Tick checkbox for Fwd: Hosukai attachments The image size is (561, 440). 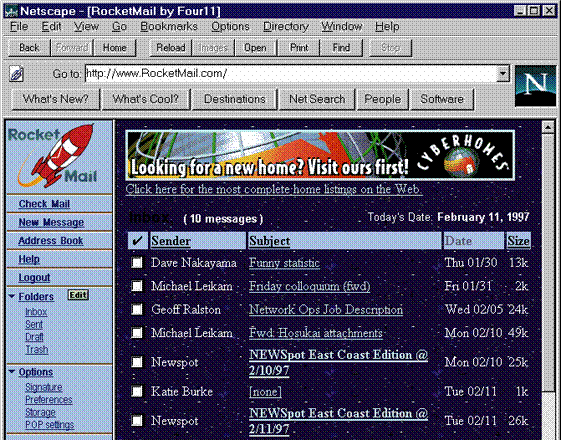(x=137, y=333)
